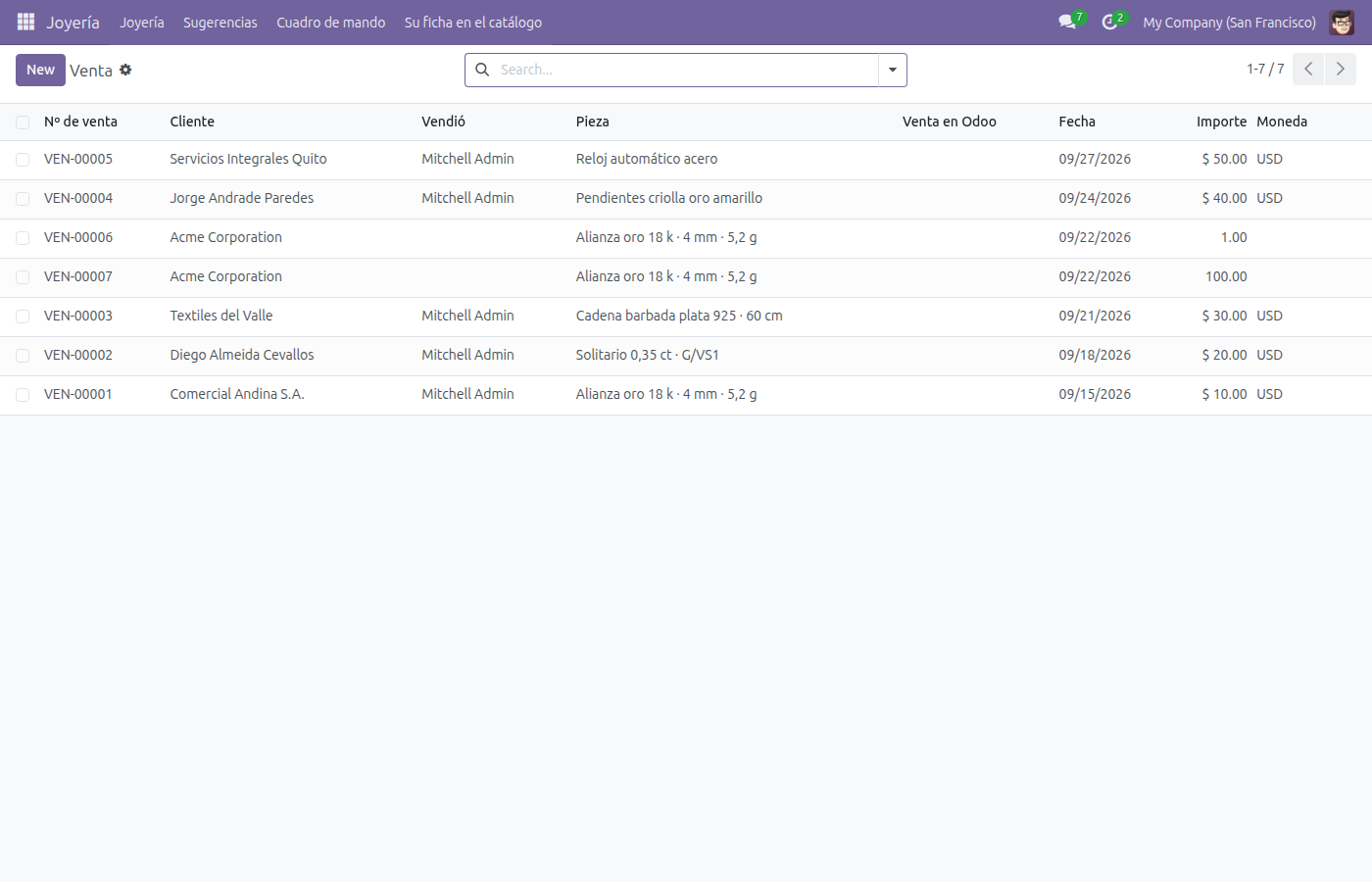The image size is (1372, 882).
Task: Click the date 09/24/2026
Action: 1095,198
